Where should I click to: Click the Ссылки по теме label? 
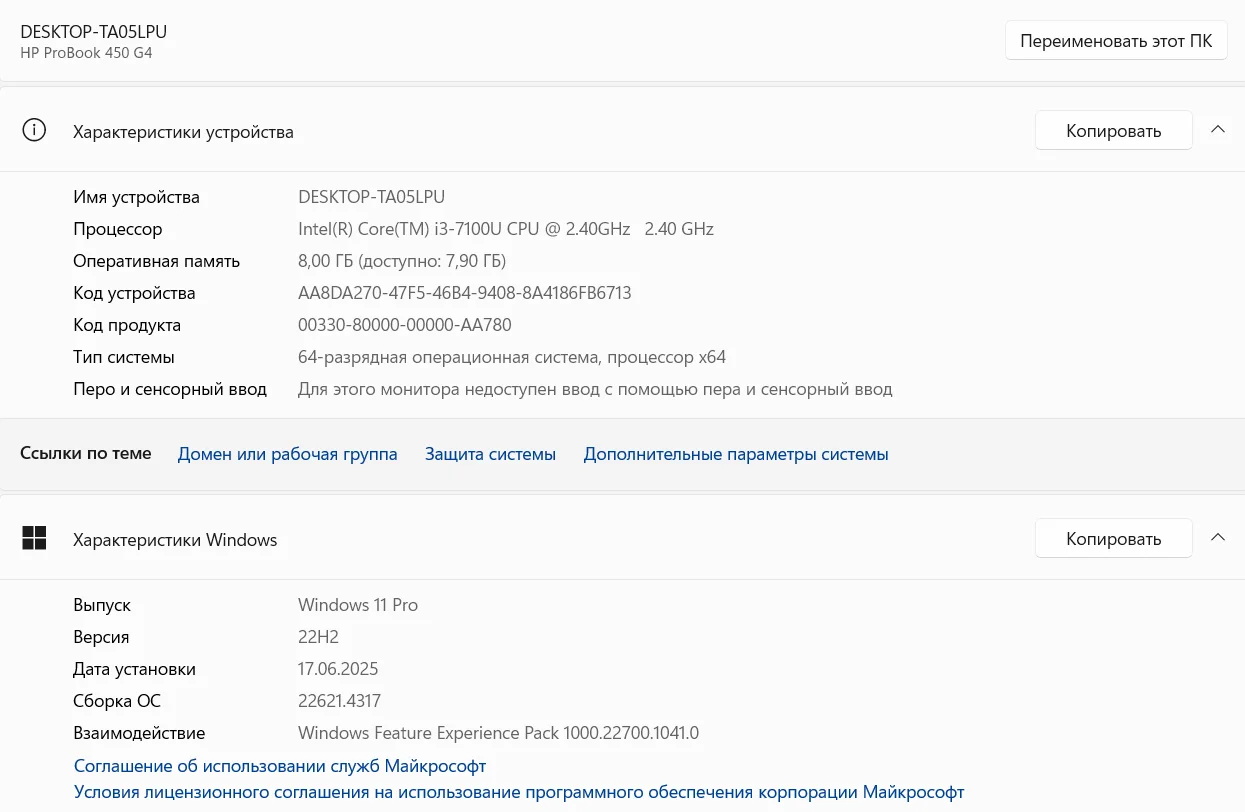point(86,453)
